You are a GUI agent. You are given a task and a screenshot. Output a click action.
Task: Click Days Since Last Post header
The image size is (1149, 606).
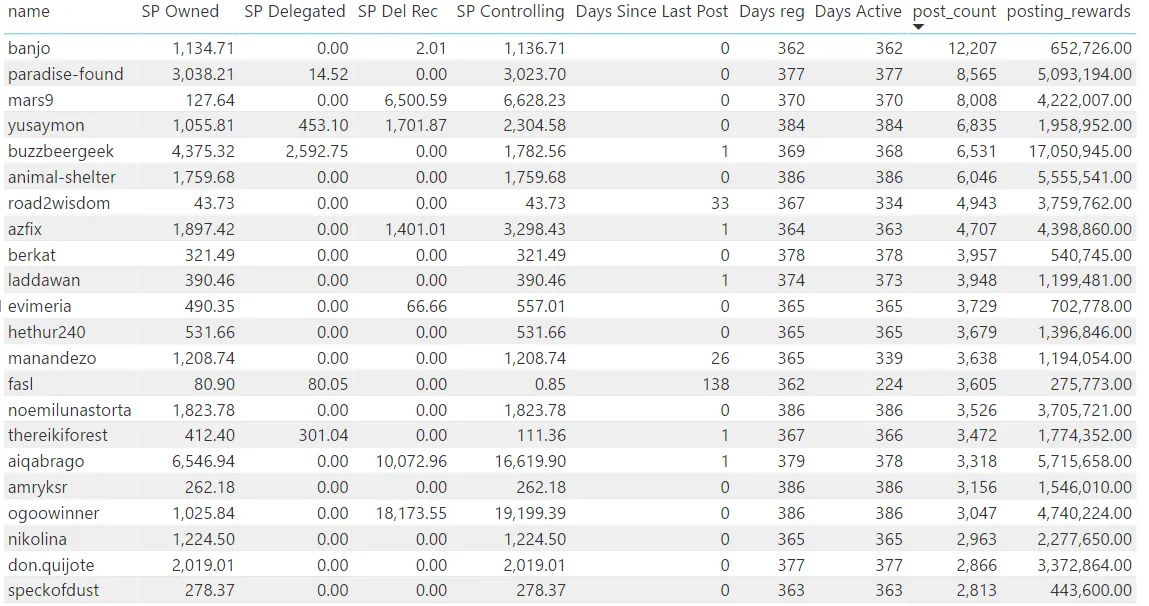[x=652, y=12]
